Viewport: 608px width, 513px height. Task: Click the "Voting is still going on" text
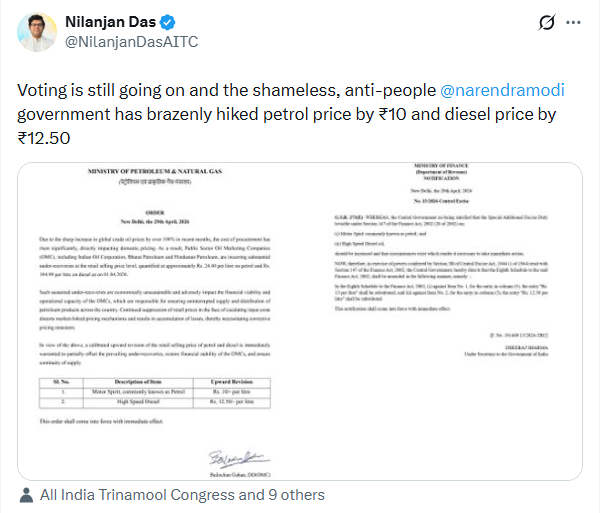104,90
